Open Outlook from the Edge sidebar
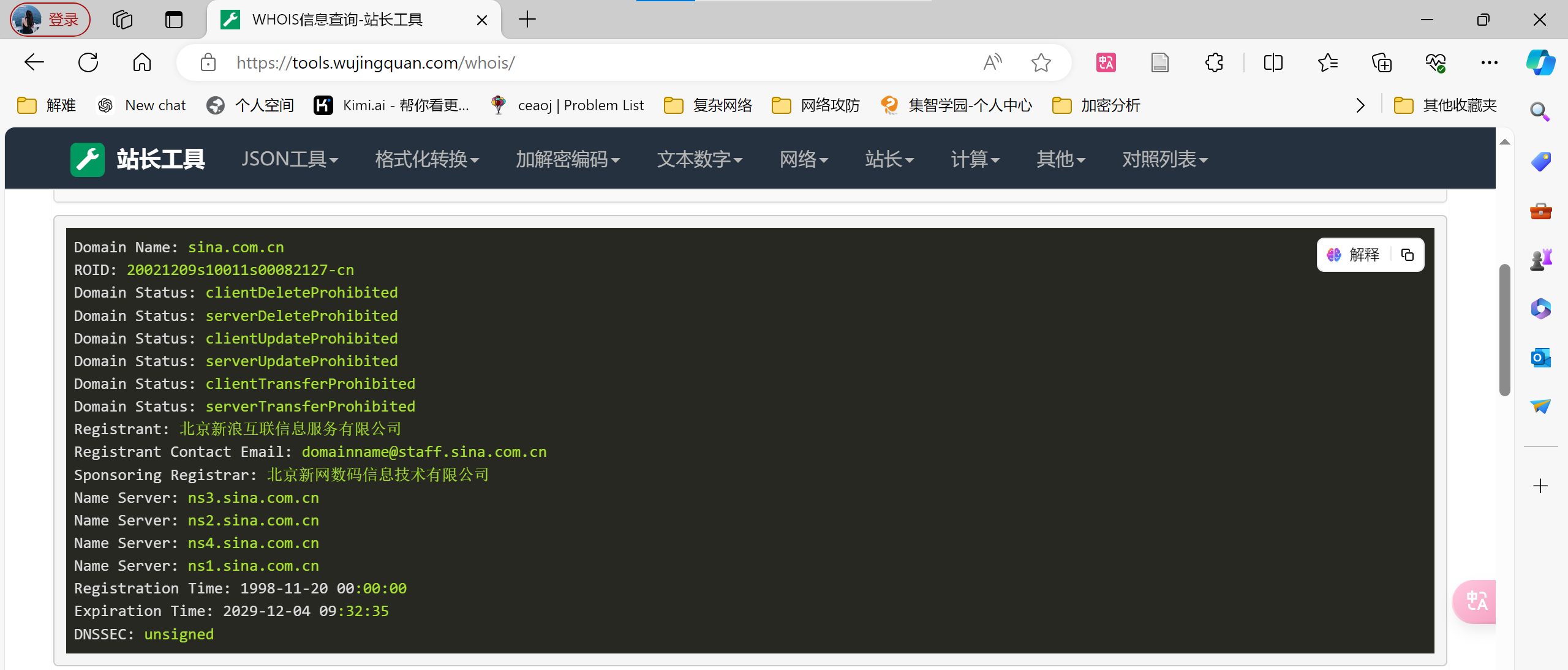This screenshot has width=1568, height=670. pyautogui.click(x=1540, y=358)
